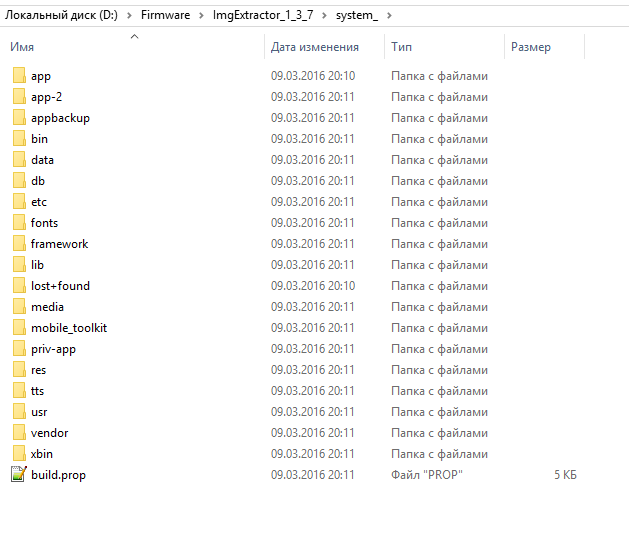Sort by Тип column header
This screenshot has height=553, width=629.
coord(401,47)
